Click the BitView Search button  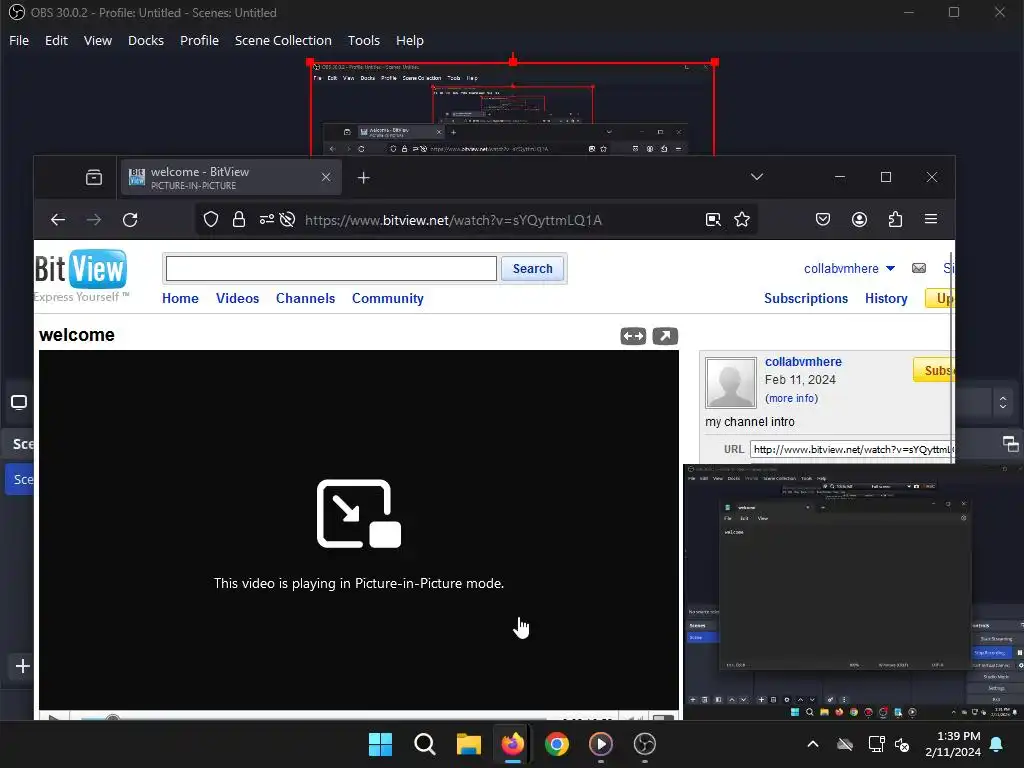click(532, 268)
